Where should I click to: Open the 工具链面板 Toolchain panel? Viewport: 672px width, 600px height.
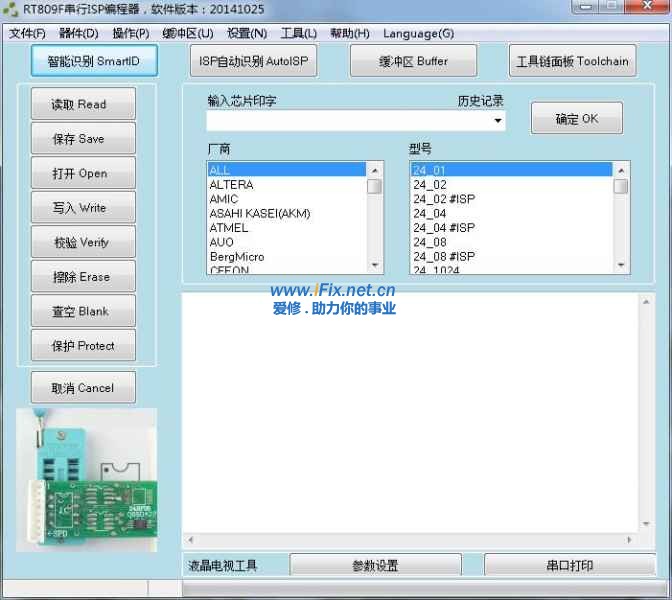tap(572, 61)
